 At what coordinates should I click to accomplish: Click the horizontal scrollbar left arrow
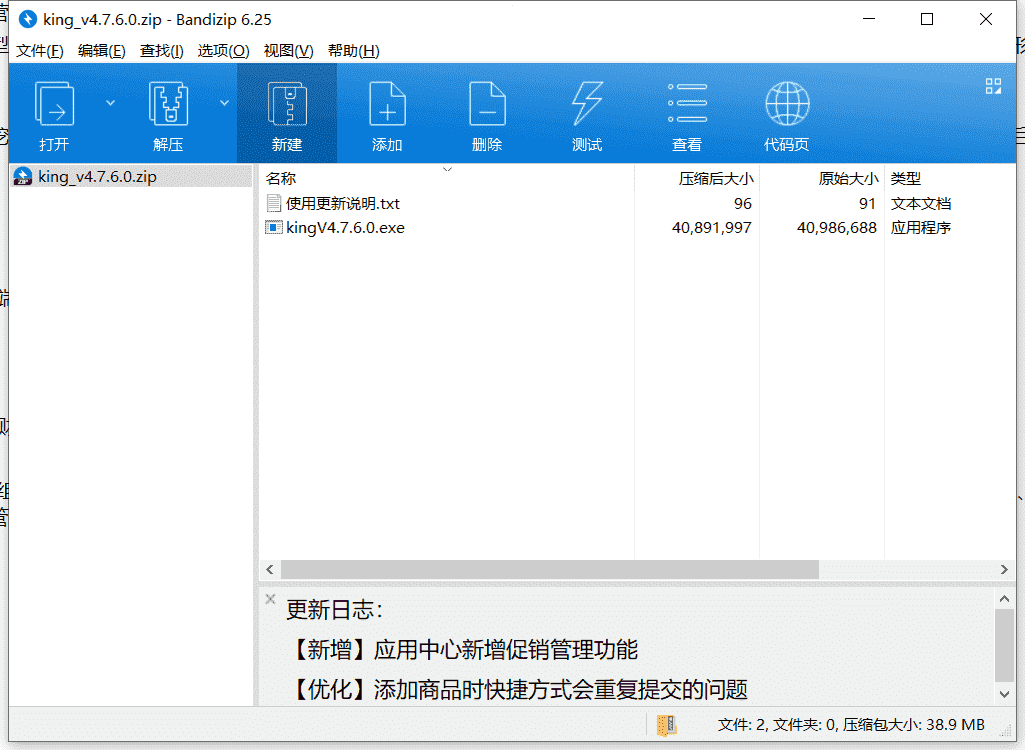pyautogui.click(x=270, y=570)
